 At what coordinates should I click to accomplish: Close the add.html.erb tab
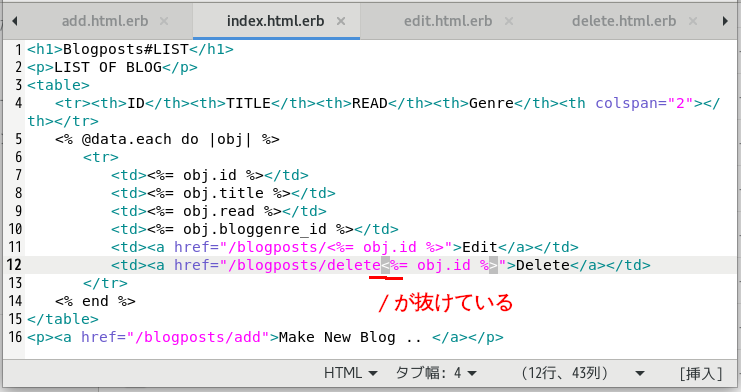click(164, 21)
